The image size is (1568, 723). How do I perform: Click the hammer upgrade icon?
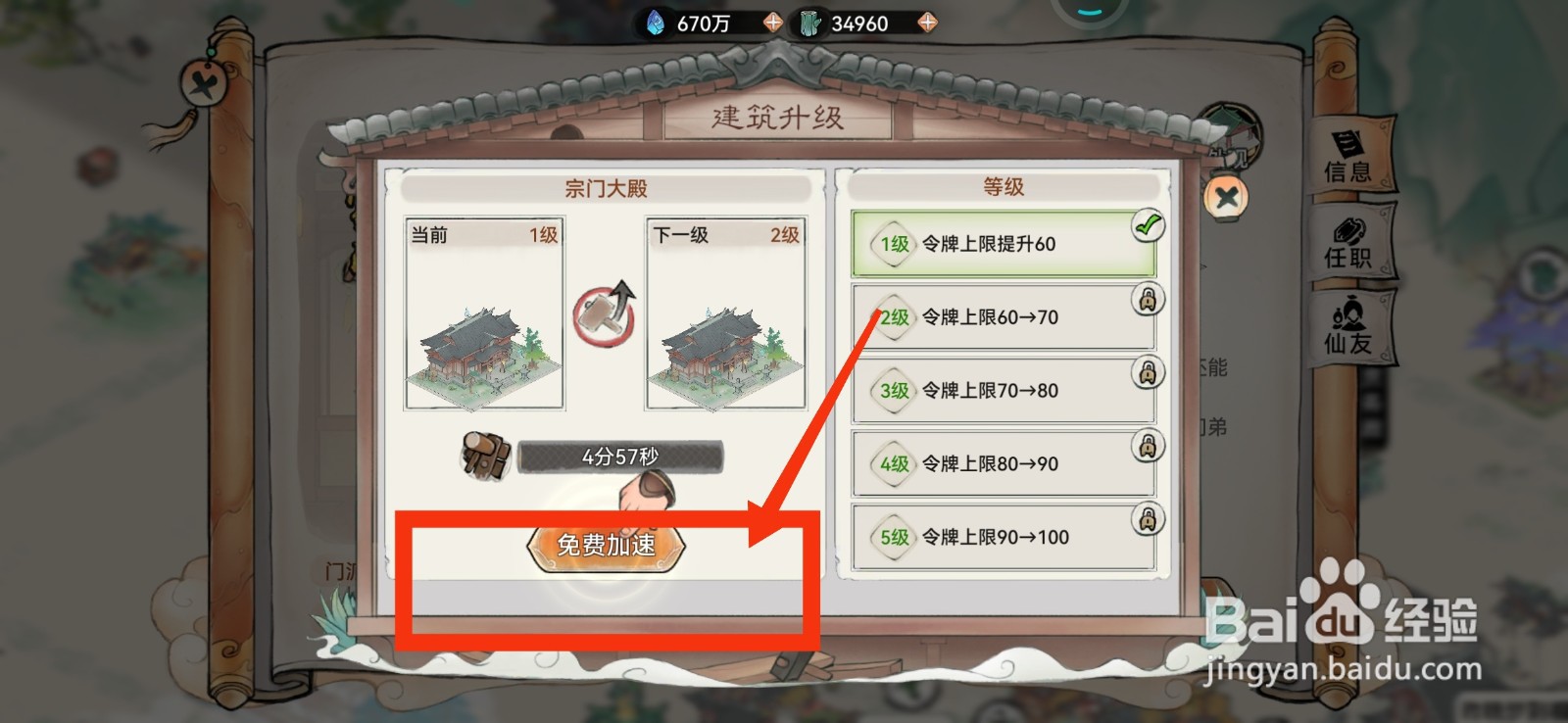point(605,314)
